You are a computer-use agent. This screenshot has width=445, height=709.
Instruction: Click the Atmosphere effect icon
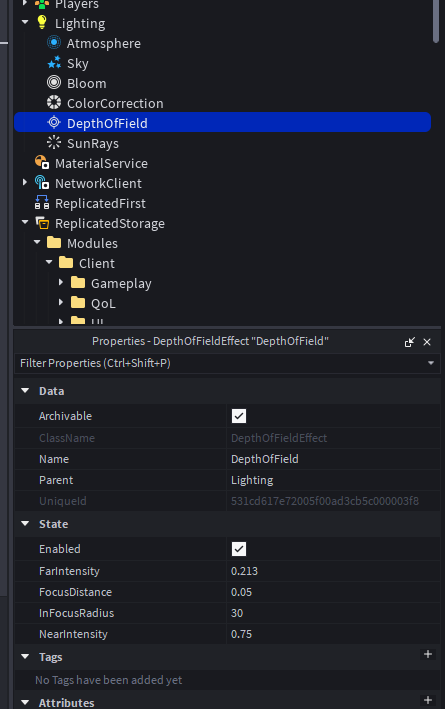tap(54, 43)
